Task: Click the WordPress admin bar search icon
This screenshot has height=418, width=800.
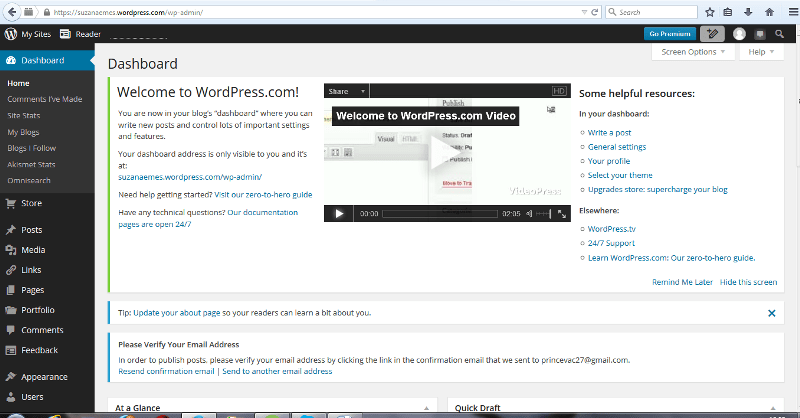Action: tap(780, 33)
